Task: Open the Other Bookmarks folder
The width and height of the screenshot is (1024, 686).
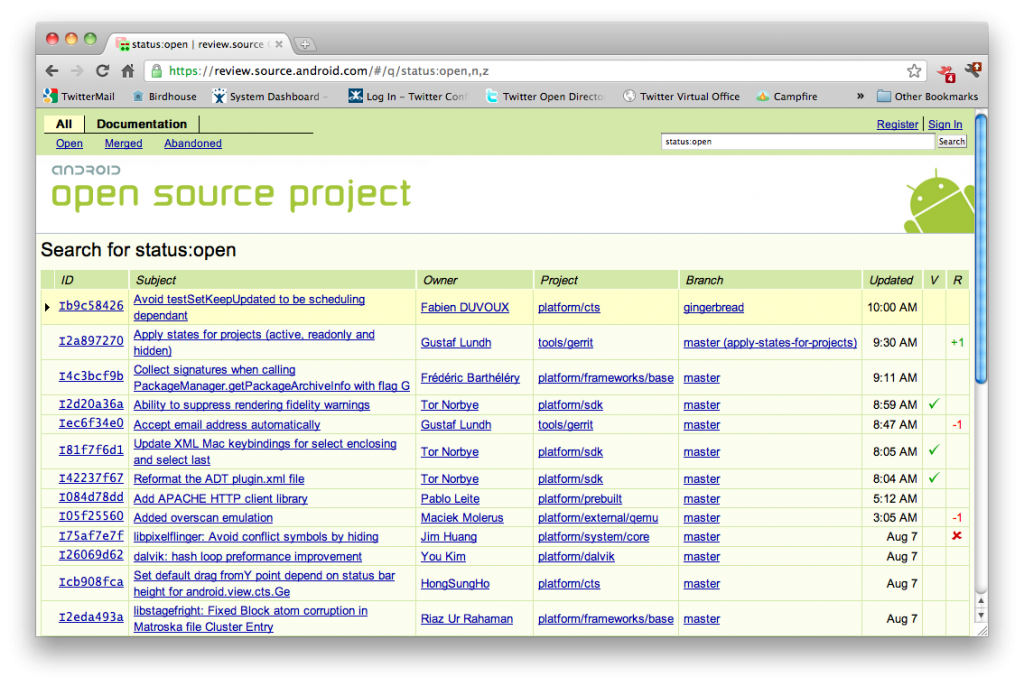Action: [x=927, y=97]
